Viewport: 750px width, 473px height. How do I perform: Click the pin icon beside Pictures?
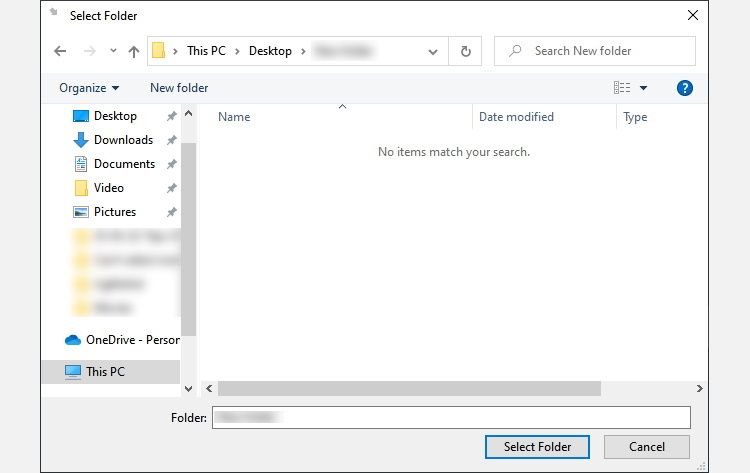[172, 212]
